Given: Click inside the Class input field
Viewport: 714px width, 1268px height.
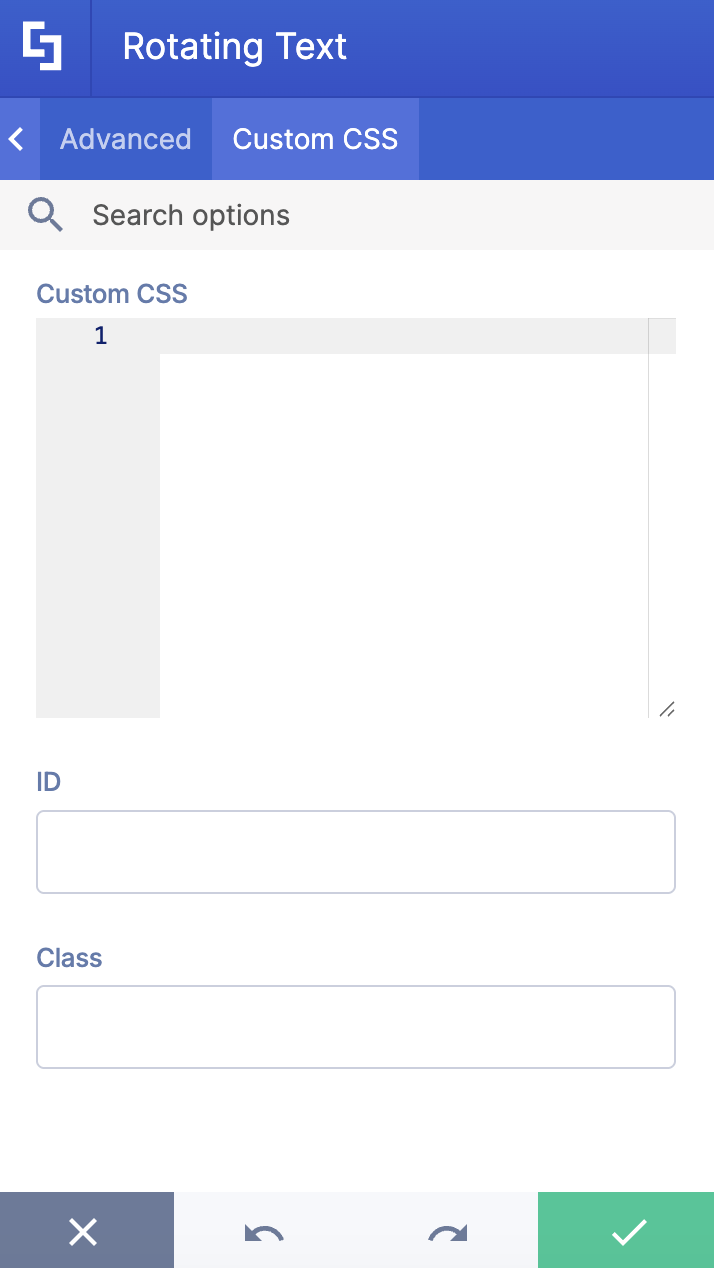Looking at the screenshot, I should pos(355,1026).
